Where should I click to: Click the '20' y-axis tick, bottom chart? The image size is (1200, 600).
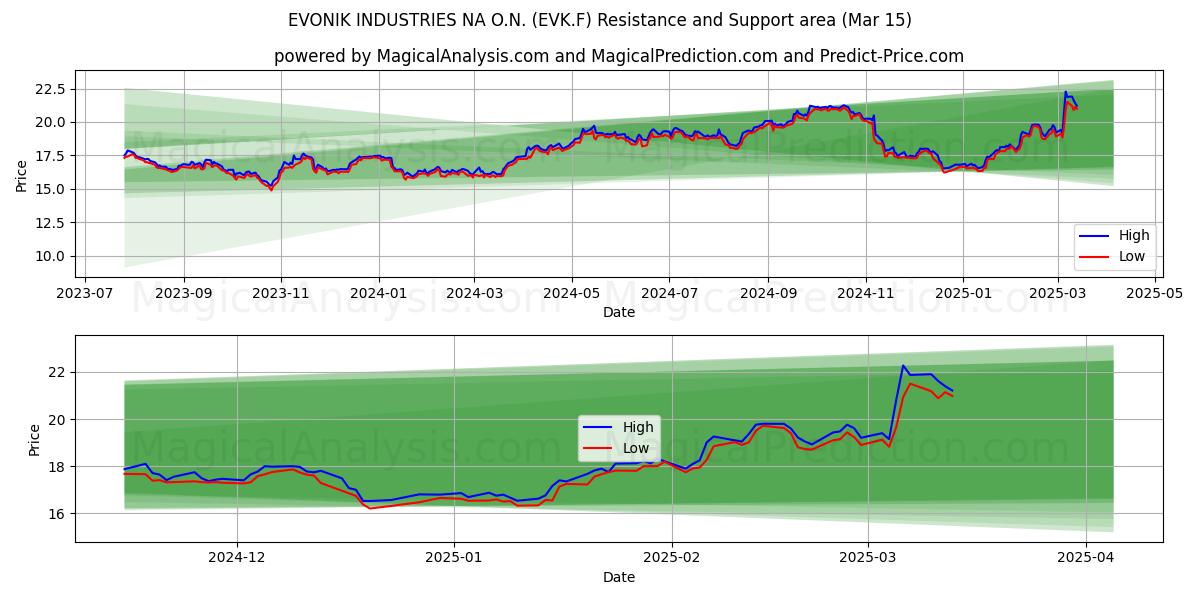point(59,419)
